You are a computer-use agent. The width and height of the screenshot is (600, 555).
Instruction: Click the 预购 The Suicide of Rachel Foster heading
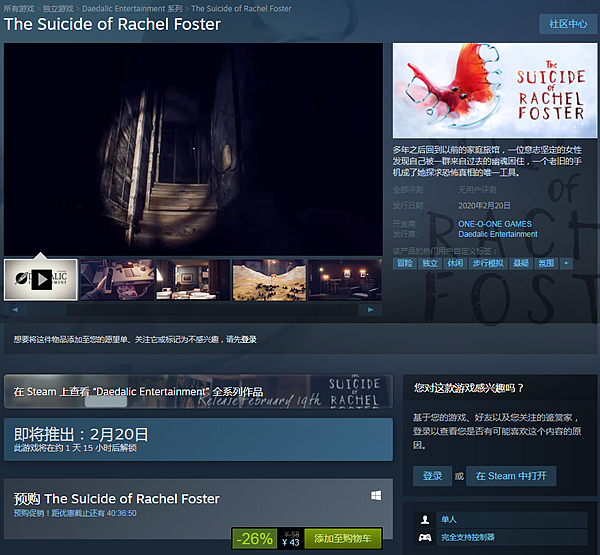pos(117,499)
